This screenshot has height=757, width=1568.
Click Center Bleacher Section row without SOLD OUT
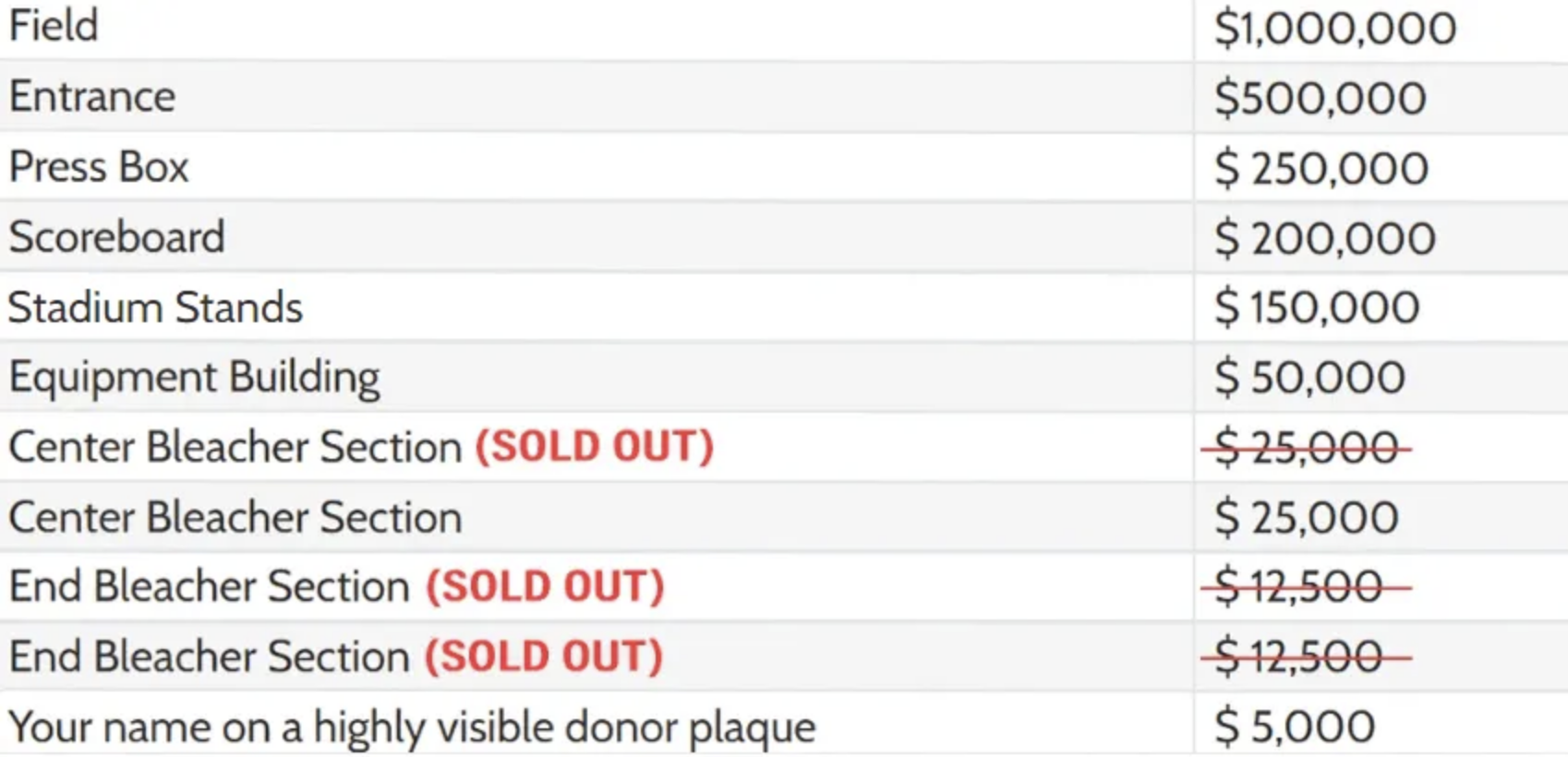(x=235, y=517)
